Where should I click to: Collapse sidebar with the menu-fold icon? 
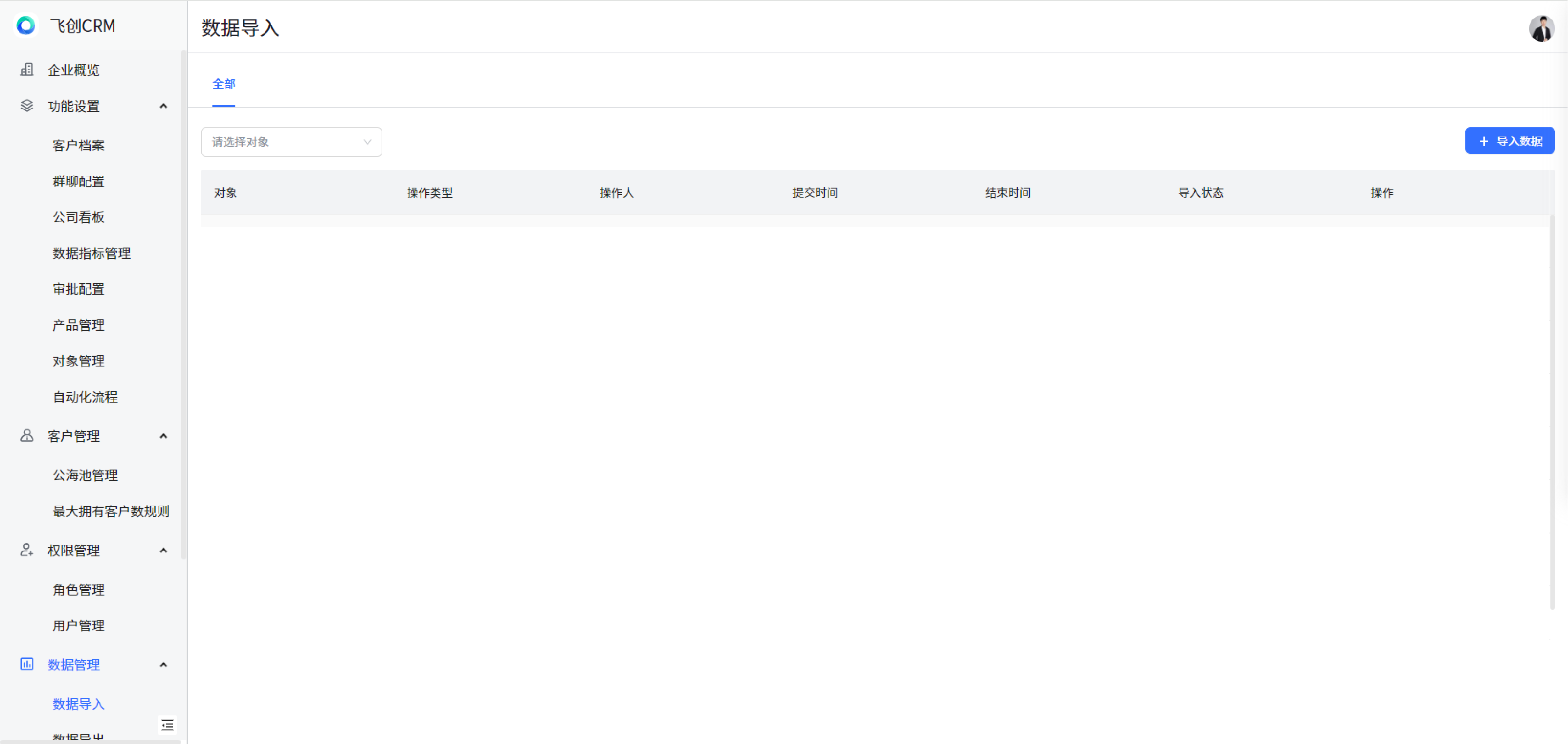[x=167, y=725]
